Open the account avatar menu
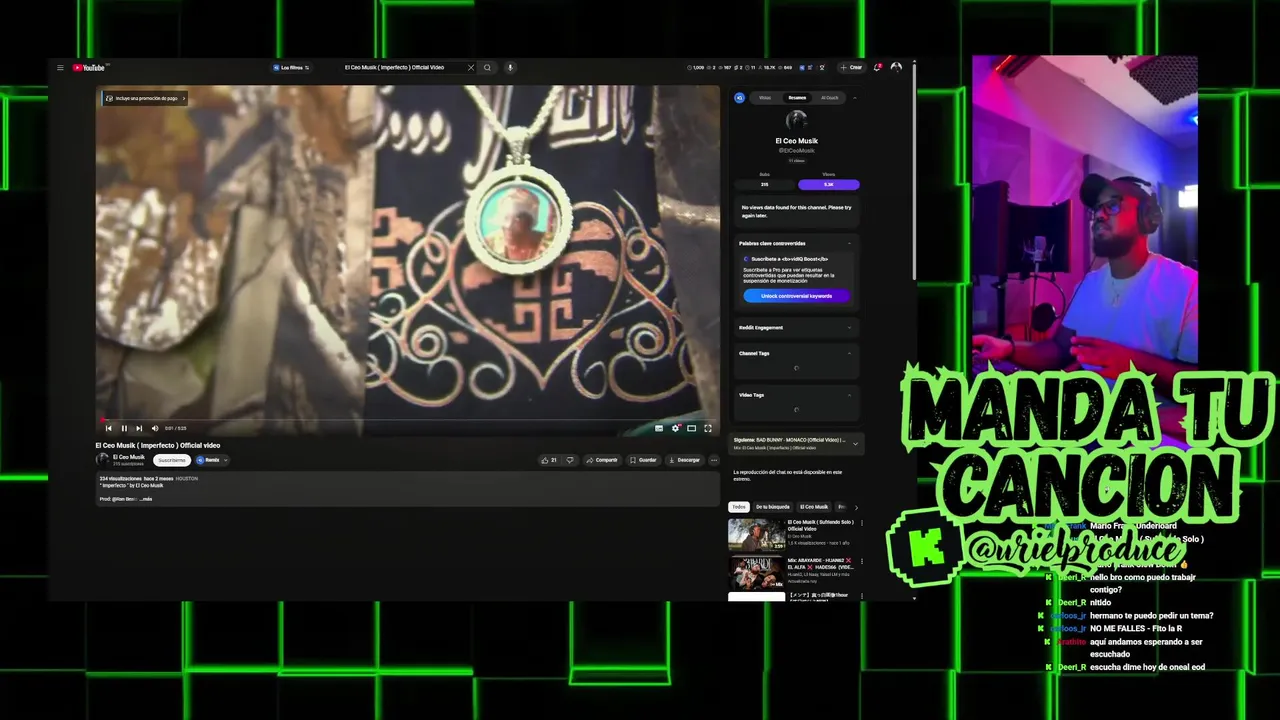 tap(896, 68)
